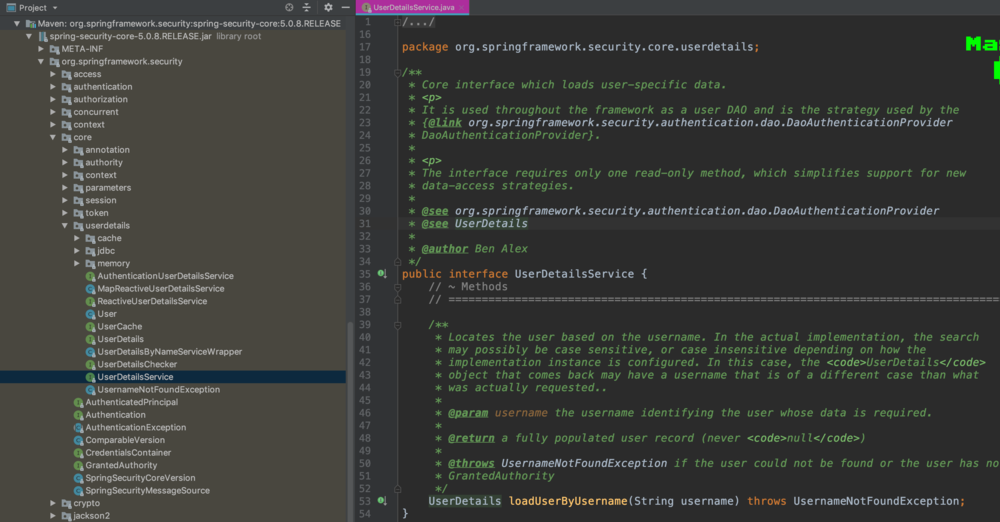Select UsernameNotFoundException in the project tree
Image resolution: width=1000 pixels, height=522 pixels.
point(158,389)
